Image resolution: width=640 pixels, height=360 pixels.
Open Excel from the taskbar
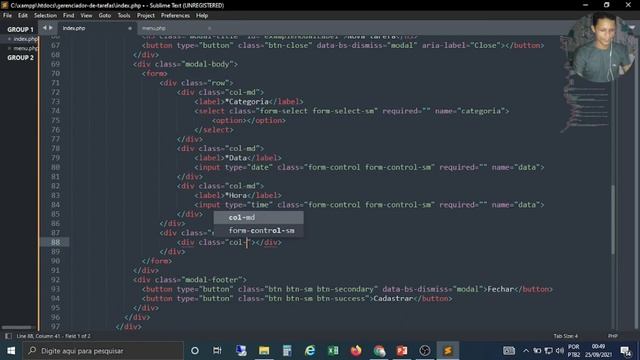[x=333, y=351]
